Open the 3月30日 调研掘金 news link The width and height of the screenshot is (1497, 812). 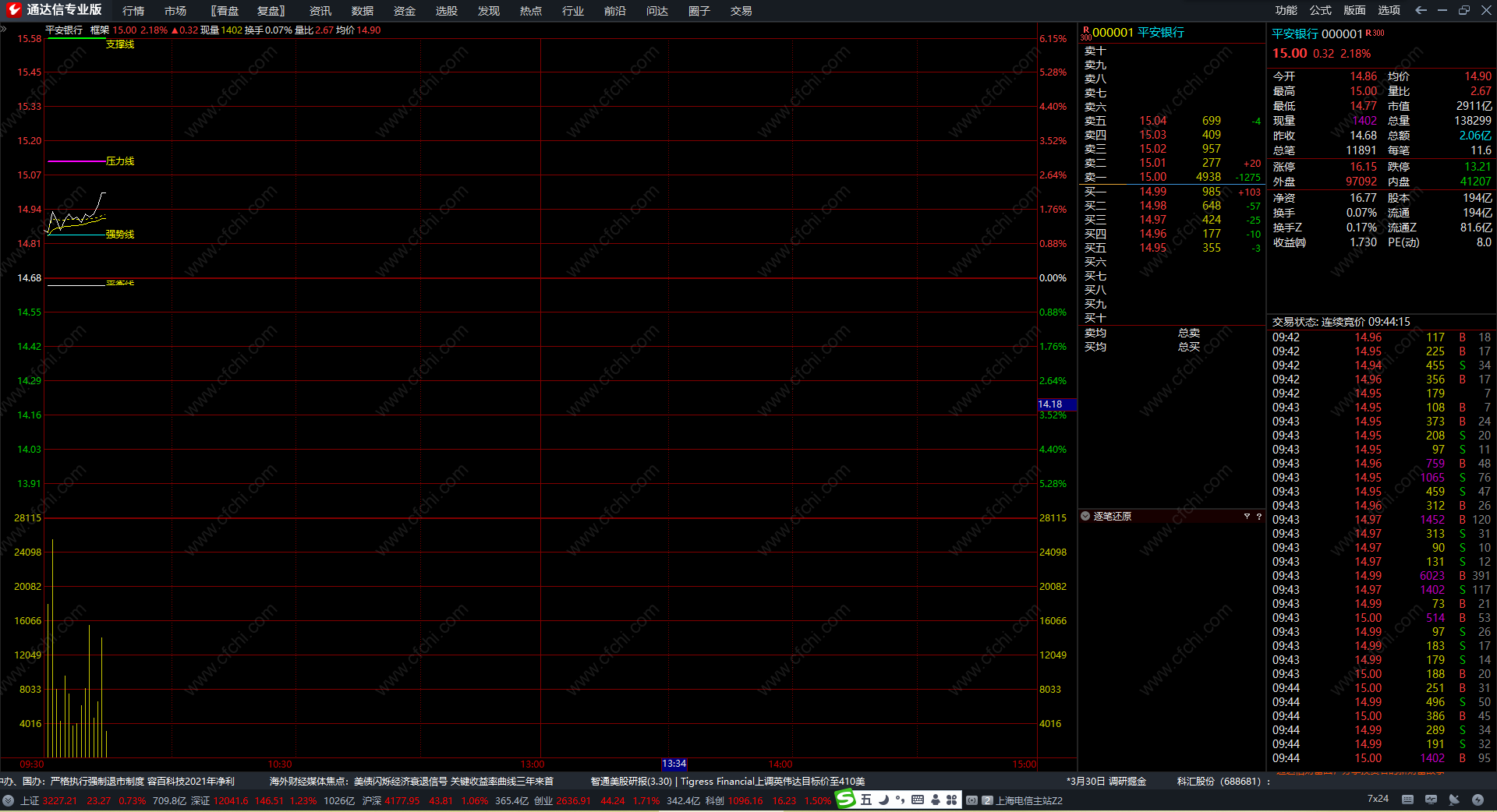(1106, 781)
